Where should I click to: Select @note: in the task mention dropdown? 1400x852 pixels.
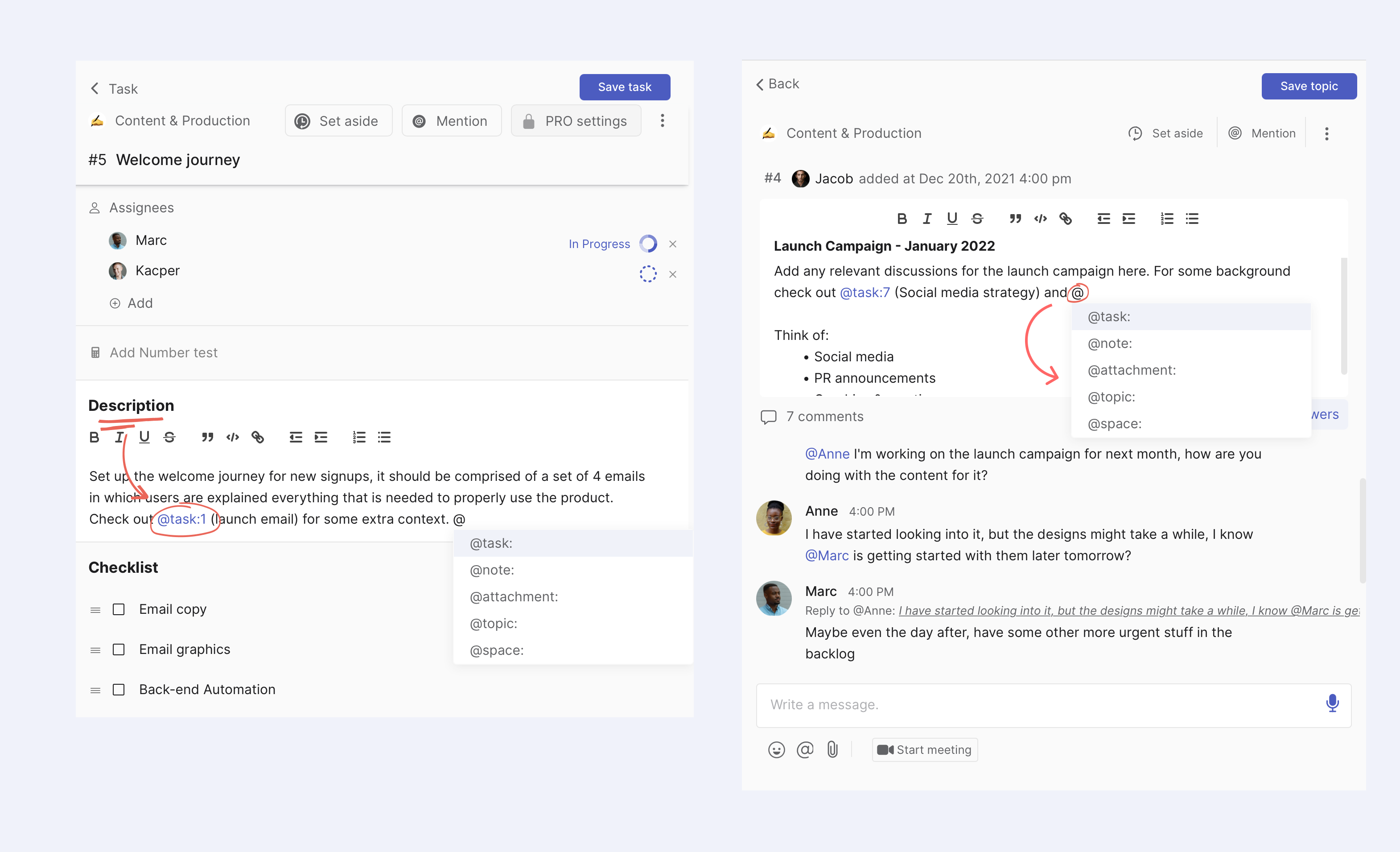coord(492,570)
